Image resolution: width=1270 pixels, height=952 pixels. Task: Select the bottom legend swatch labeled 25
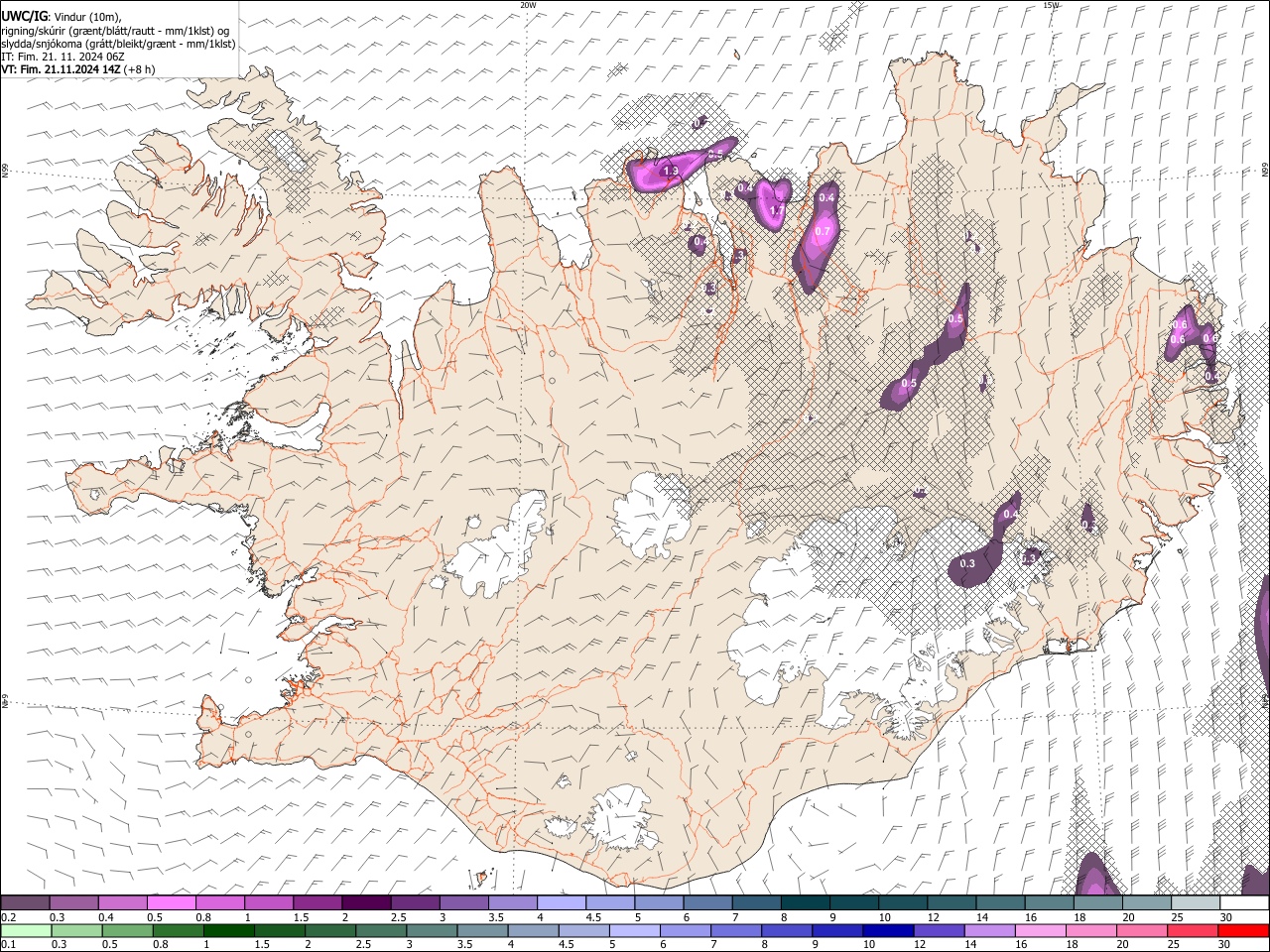point(1194,930)
